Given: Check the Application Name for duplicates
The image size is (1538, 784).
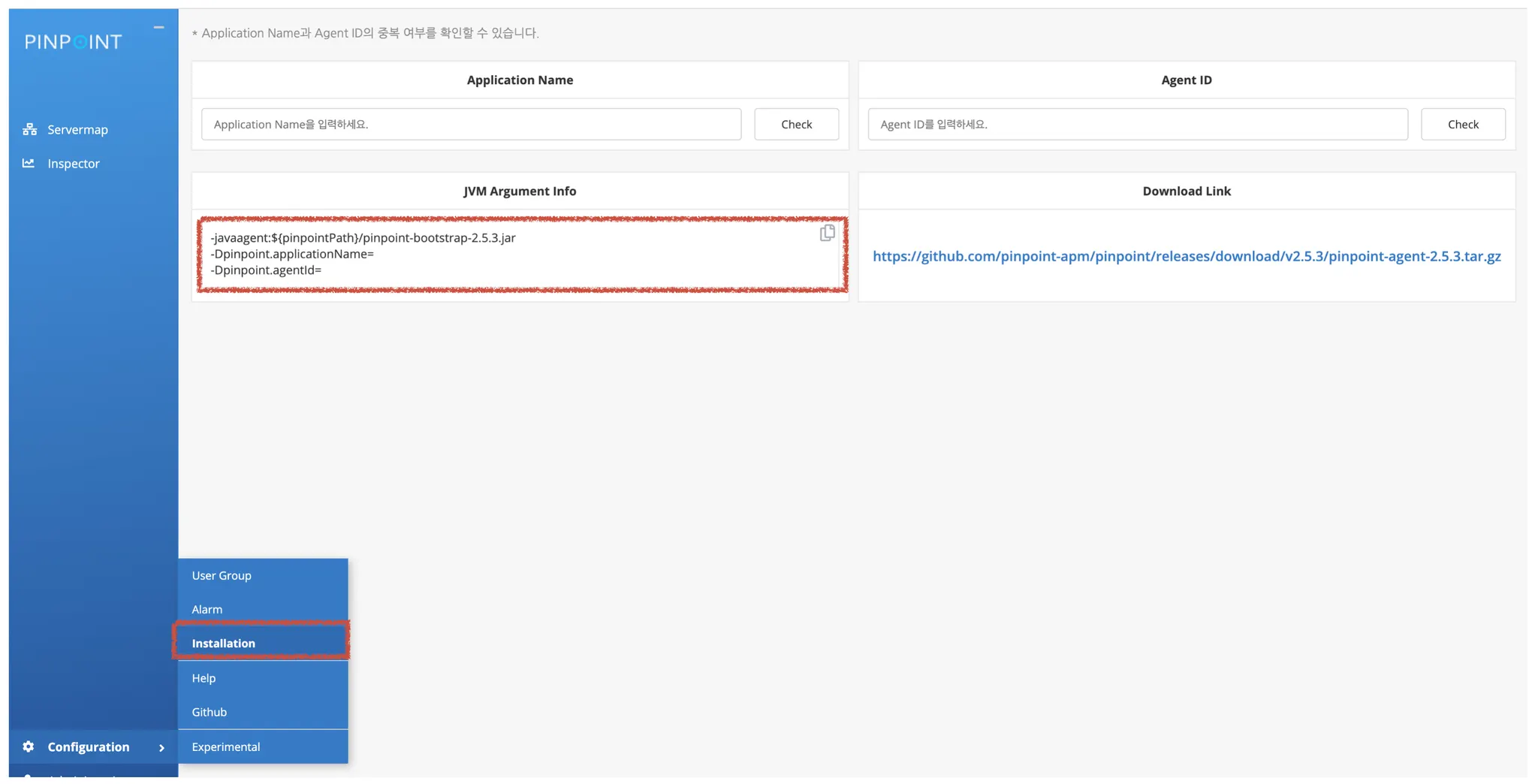Looking at the screenshot, I should [x=796, y=124].
